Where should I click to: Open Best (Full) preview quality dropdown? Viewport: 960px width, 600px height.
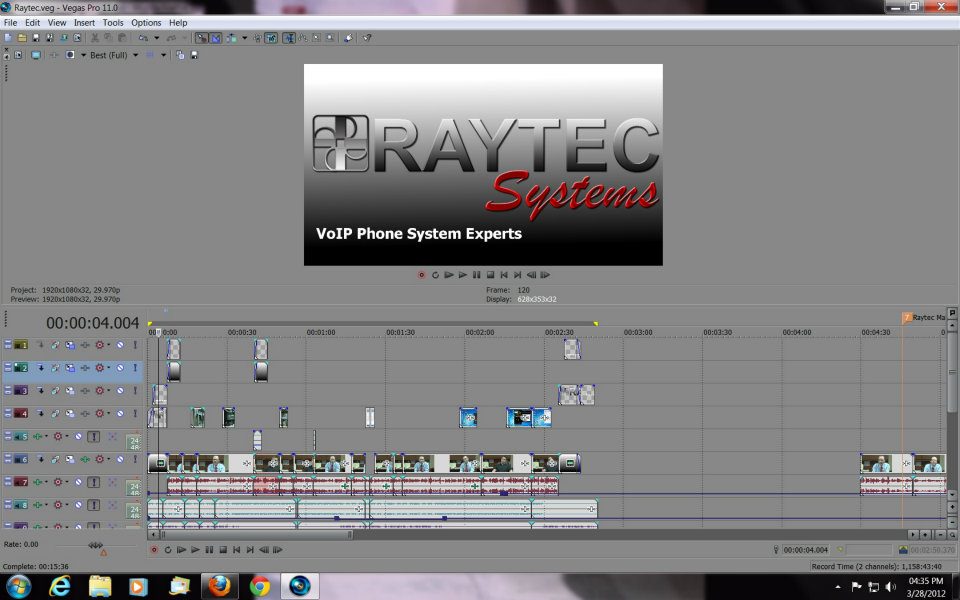tap(135, 55)
